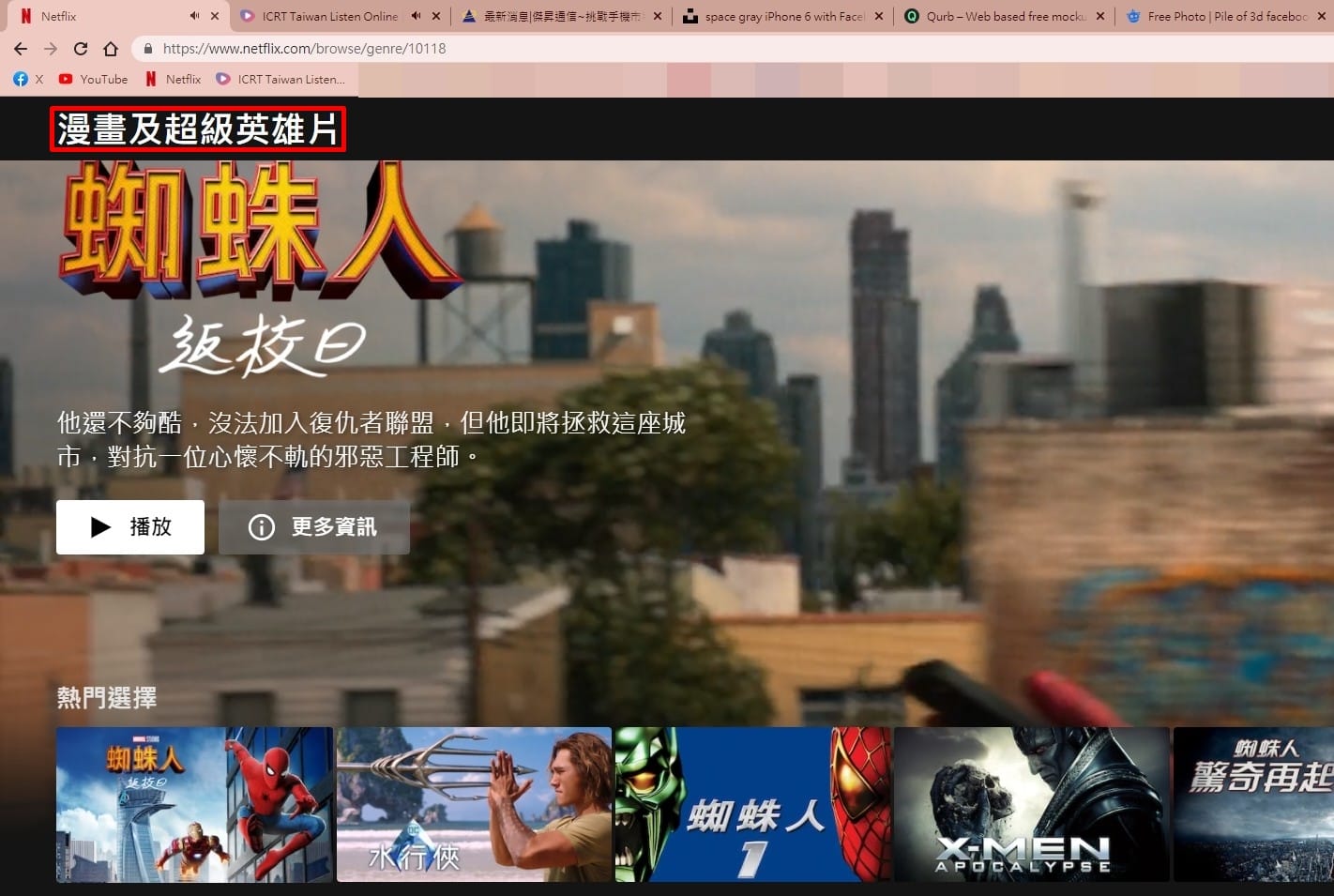The height and width of the screenshot is (896, 1334).
Task: Open the ICRT Taiwan Listen bookmark
Action: pyautogui.click(x=280, y=80)
